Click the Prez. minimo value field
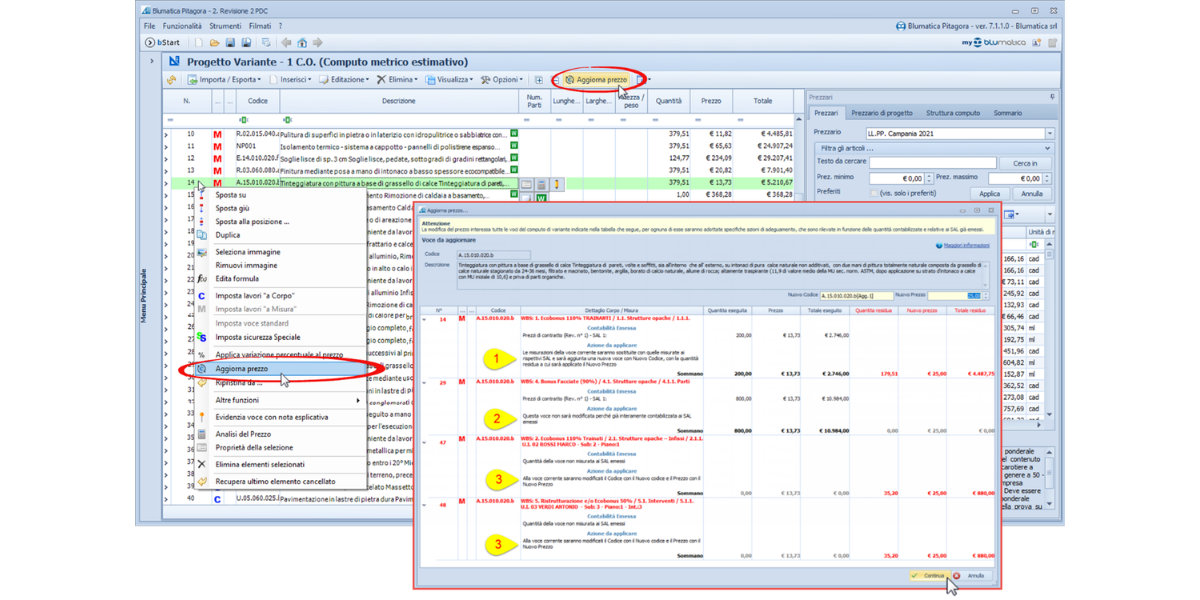 click(897, 178)
